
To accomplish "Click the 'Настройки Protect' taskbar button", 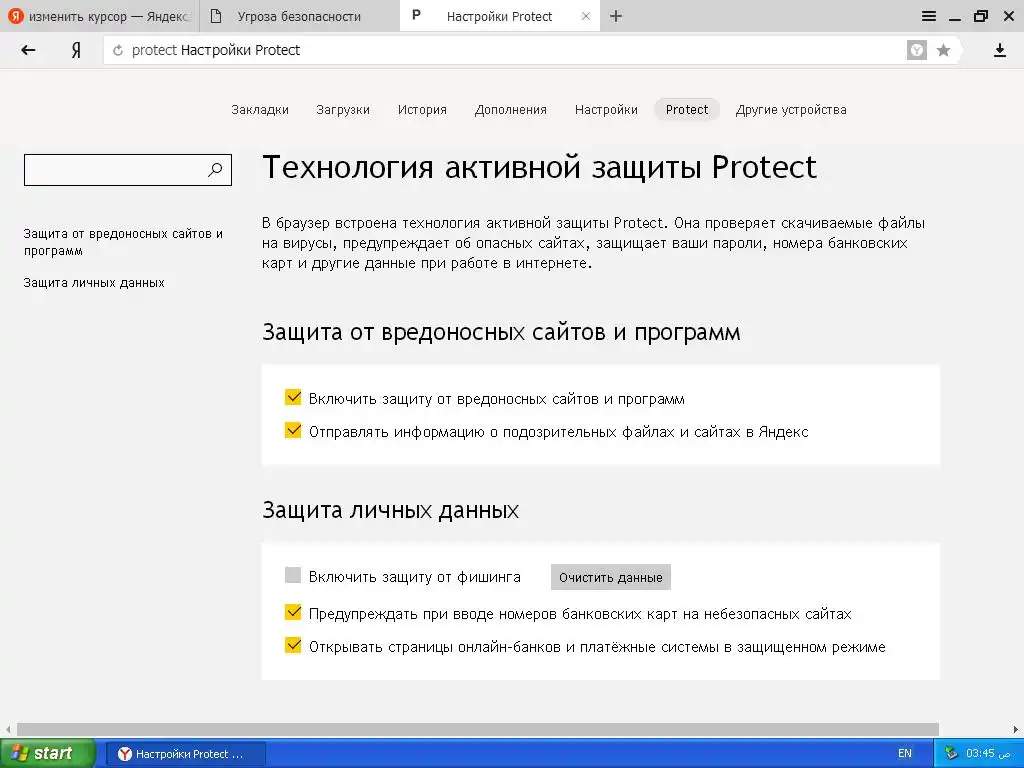I will tap(185, 754).
